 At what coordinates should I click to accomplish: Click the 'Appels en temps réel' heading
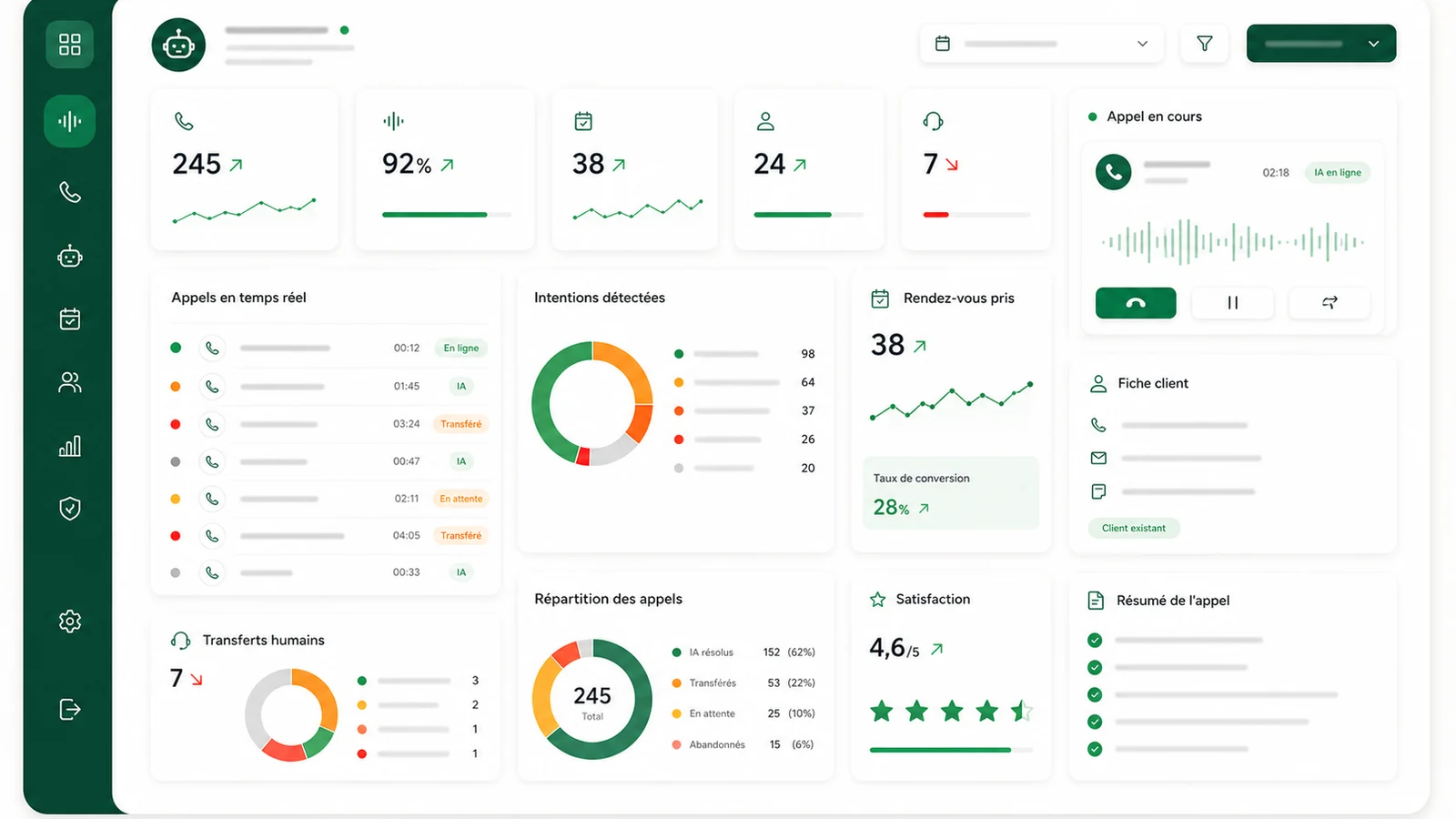coord(238,298)
